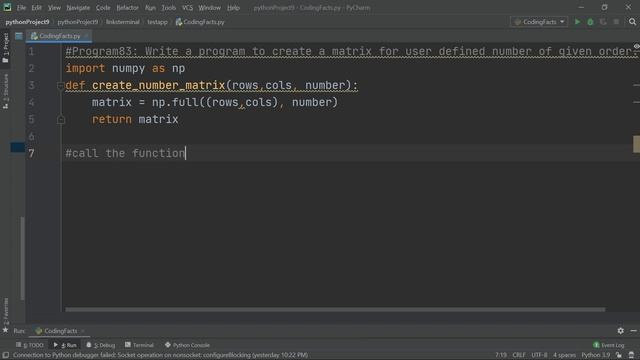Select the first pythonProject9 breadcrumb
Screen dimensions: 640x360
click(x=27, y=22)
